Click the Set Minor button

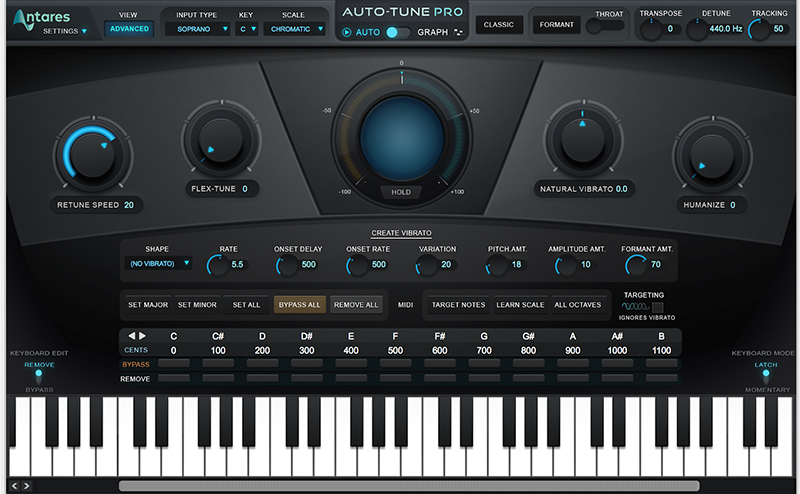pyautogui.click(x=197, y=305)
